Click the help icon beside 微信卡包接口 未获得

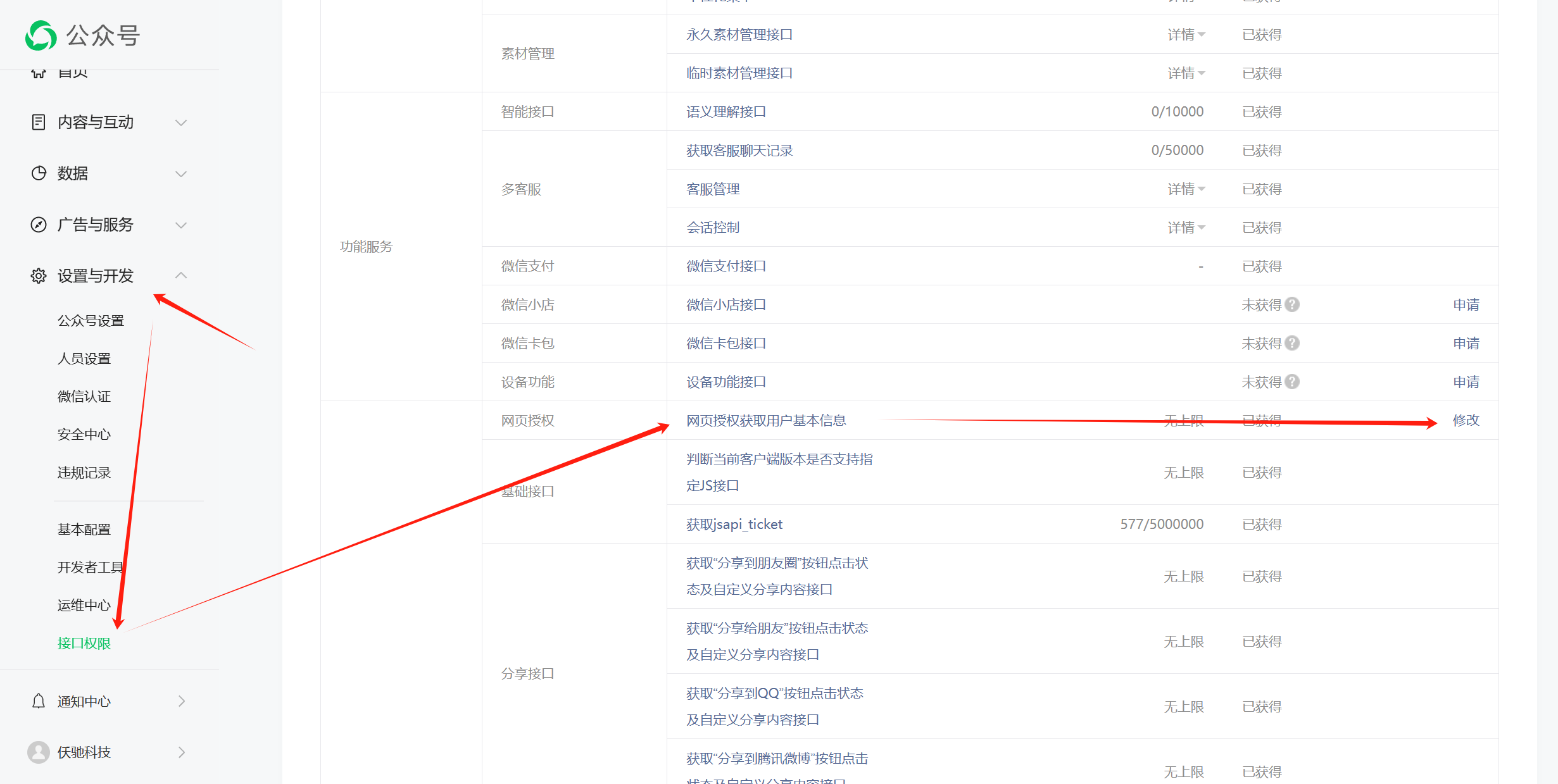pos(1293,343)
